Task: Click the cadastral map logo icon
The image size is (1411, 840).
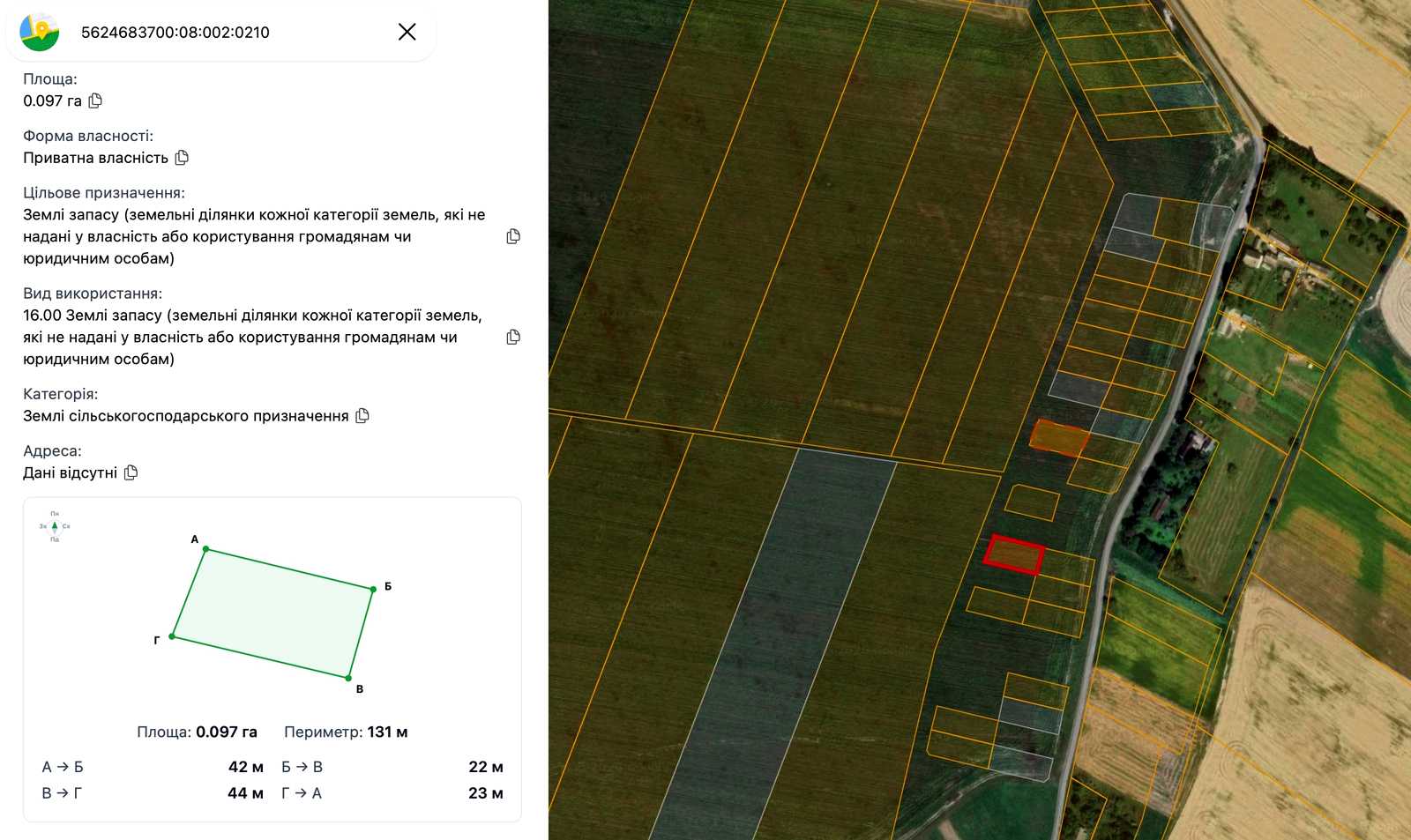Action: point(40,32)
